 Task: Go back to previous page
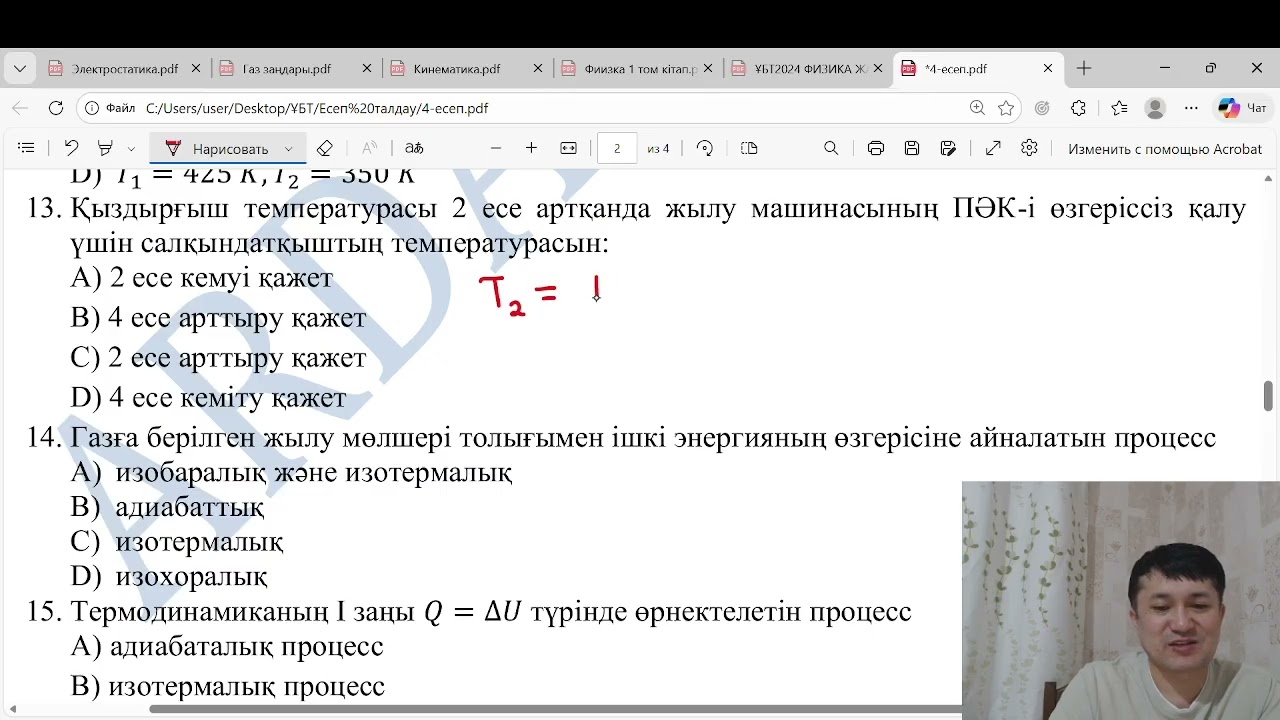pos(20,108)
